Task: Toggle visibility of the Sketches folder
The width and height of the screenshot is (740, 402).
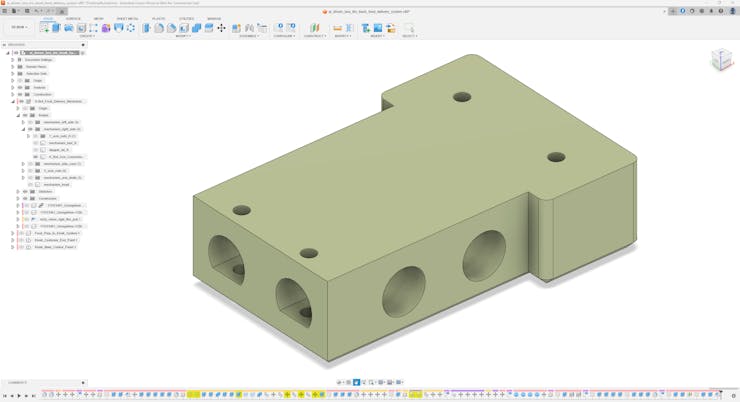Action: 25,191
